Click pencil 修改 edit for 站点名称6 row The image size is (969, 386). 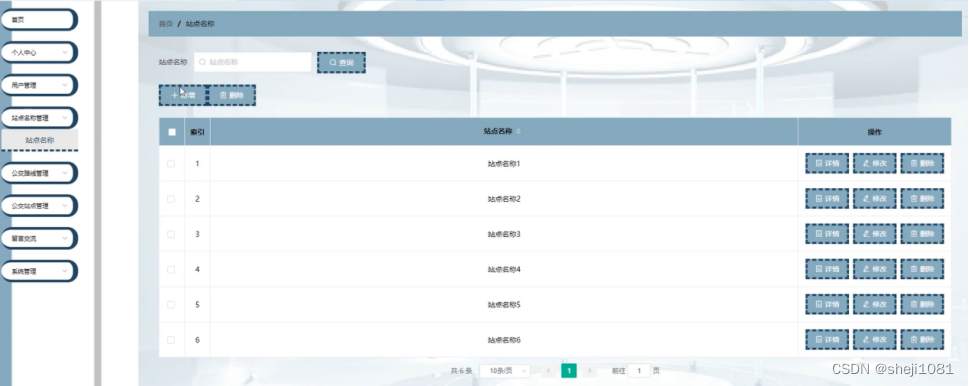pos(874,339)
